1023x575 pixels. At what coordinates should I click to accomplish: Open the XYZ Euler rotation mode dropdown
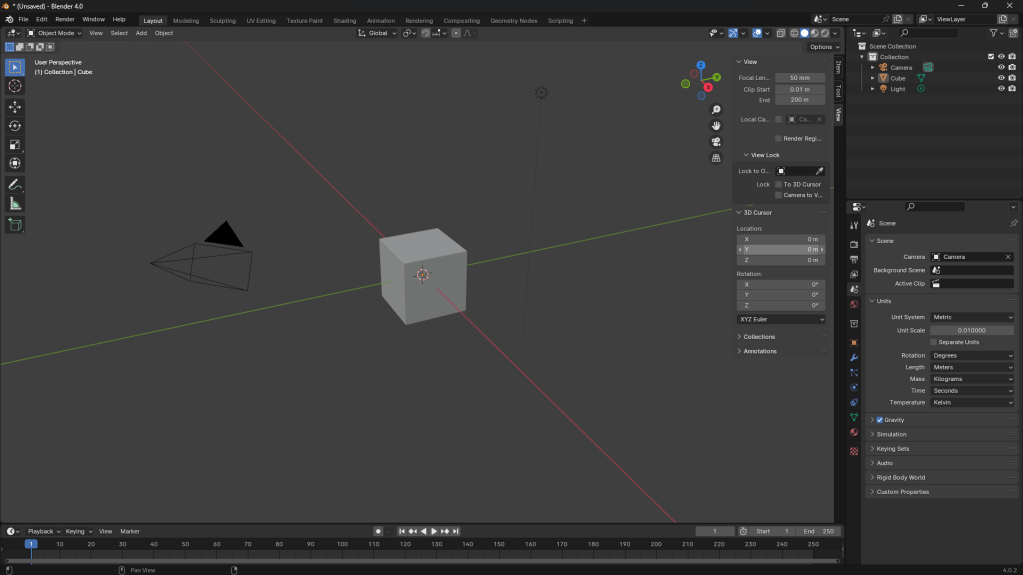(x=781, y=319)
